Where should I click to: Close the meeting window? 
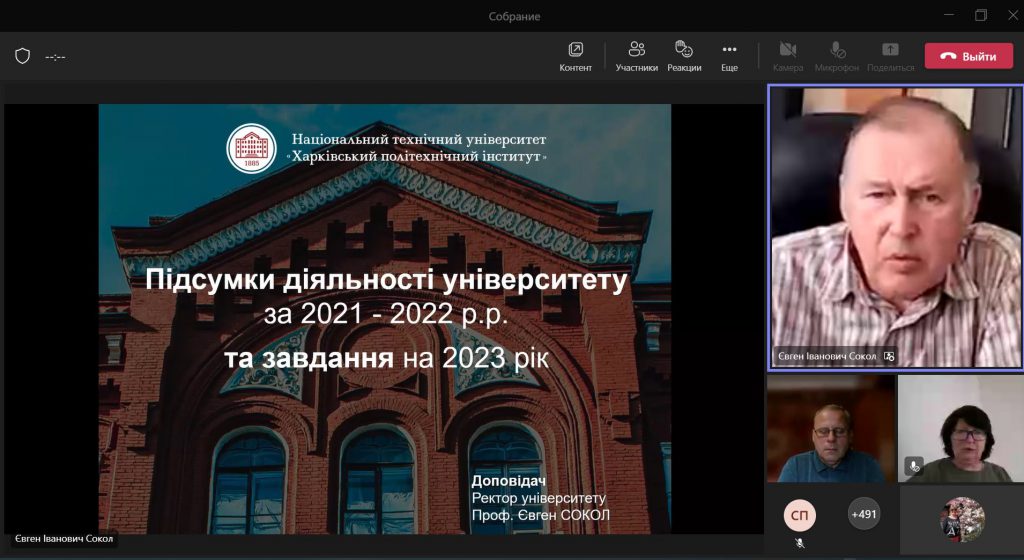[1012, 15]
